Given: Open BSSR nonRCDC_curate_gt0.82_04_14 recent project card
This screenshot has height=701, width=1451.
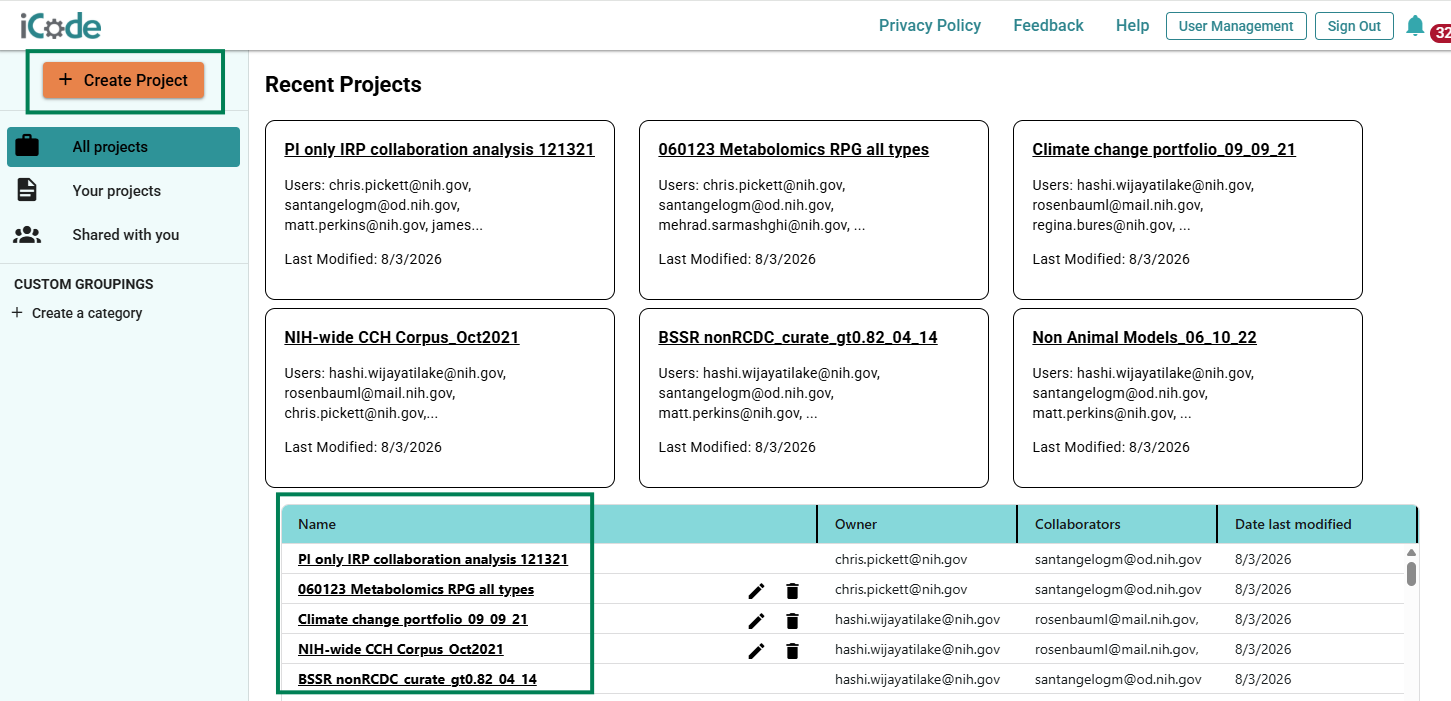Looking at the screenshot, I should pyautogui.click(x=813, y=397).
